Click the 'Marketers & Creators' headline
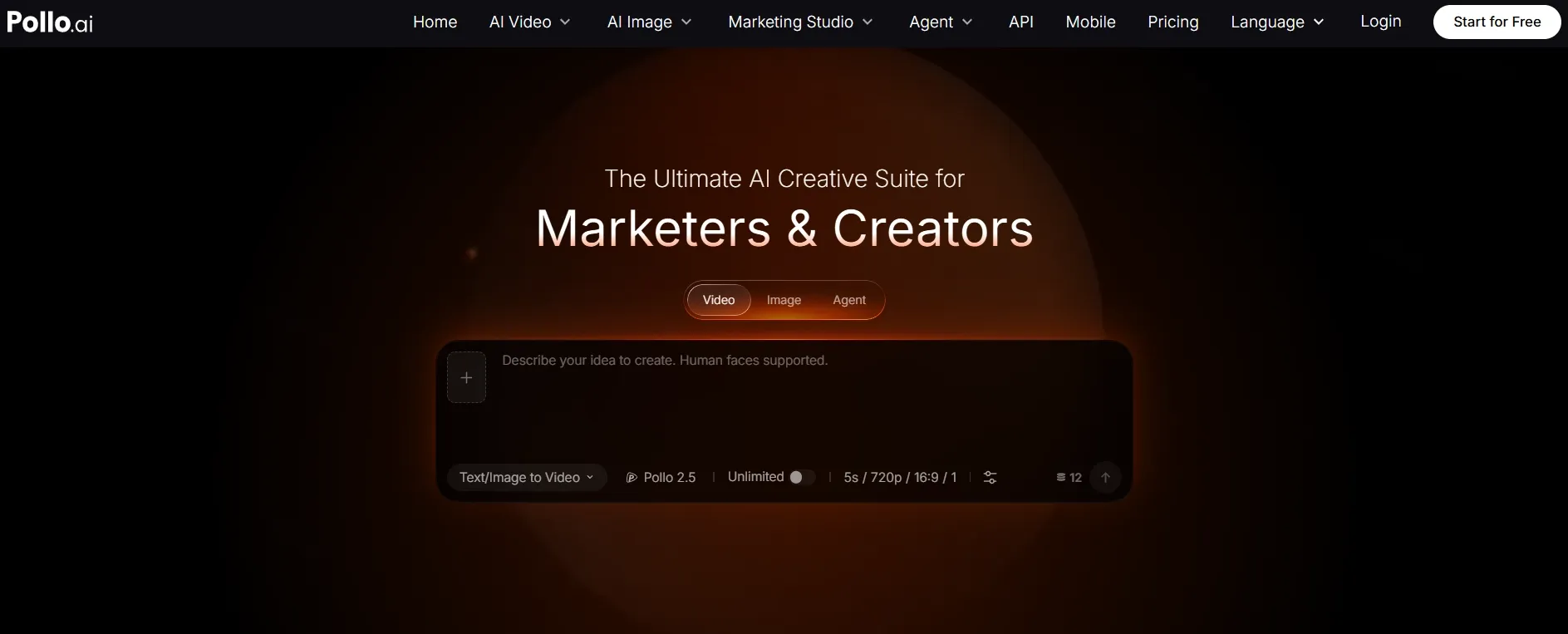 pyautogui.click(x=784, y=228)
